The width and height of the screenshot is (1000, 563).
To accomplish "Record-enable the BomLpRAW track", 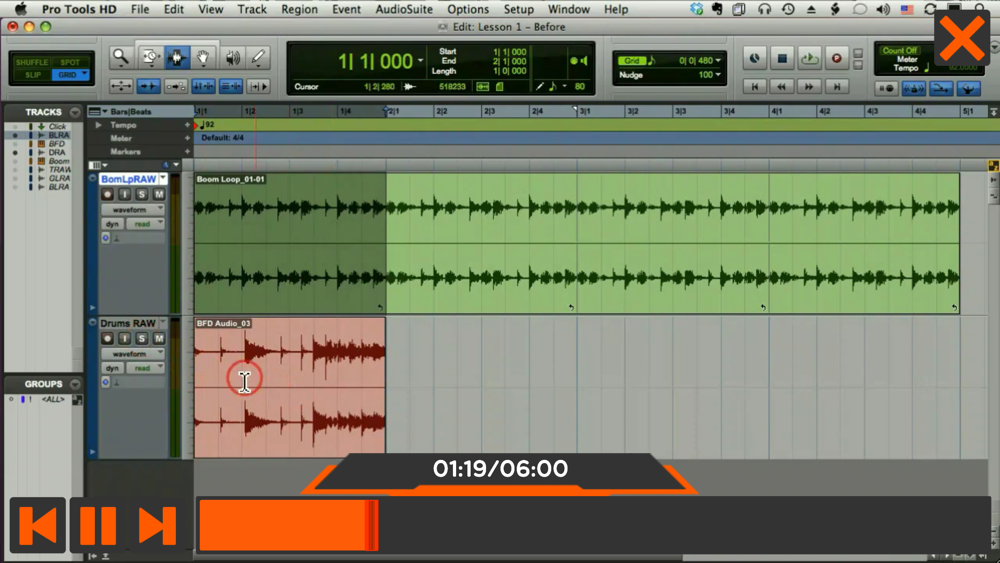I will [x=107, y=194].
